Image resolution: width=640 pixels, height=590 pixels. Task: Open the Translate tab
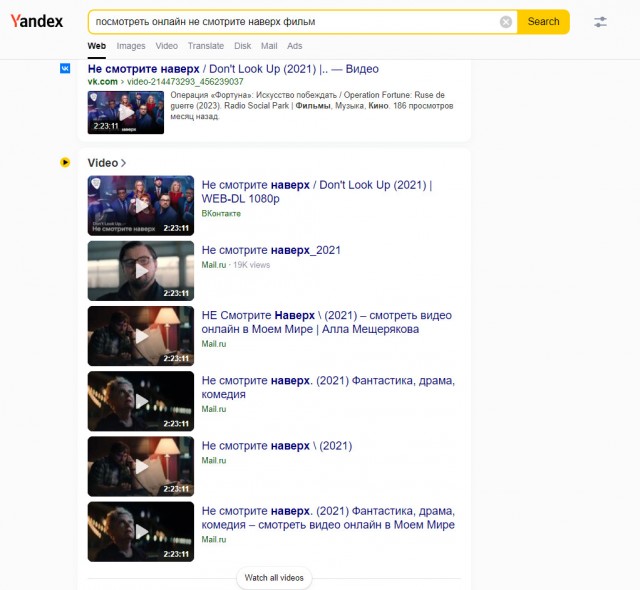pyautogui.click(x=206, y=46)
